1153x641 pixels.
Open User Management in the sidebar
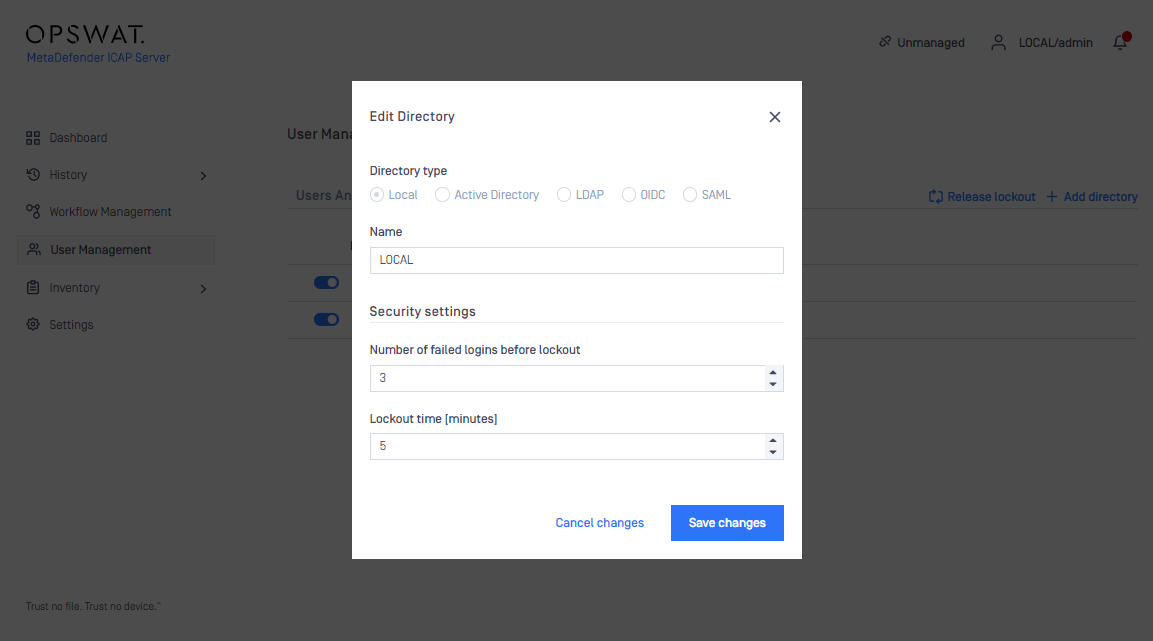tap(101, 250)
